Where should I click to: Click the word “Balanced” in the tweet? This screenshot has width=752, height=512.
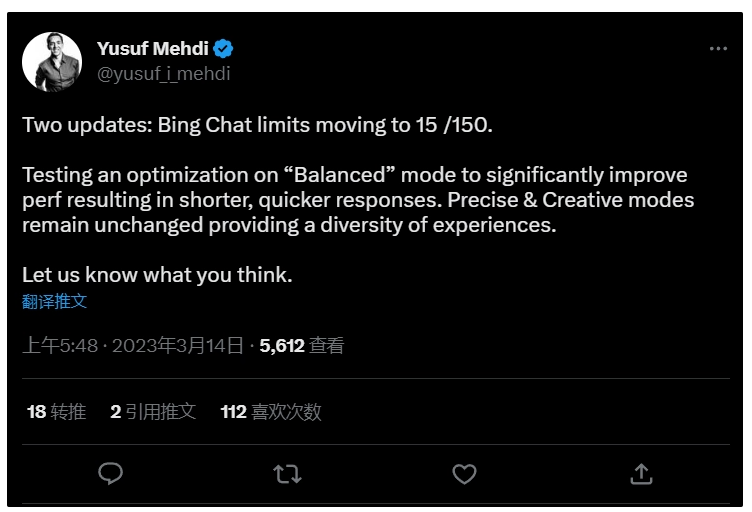pos(340,175)
